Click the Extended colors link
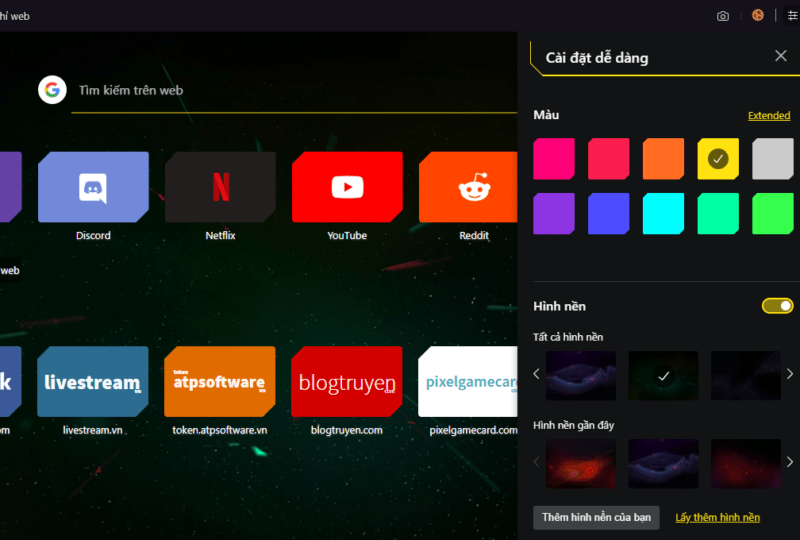Image resolution: width=800 pixels, height=540 pixels. tap(769, 115)
